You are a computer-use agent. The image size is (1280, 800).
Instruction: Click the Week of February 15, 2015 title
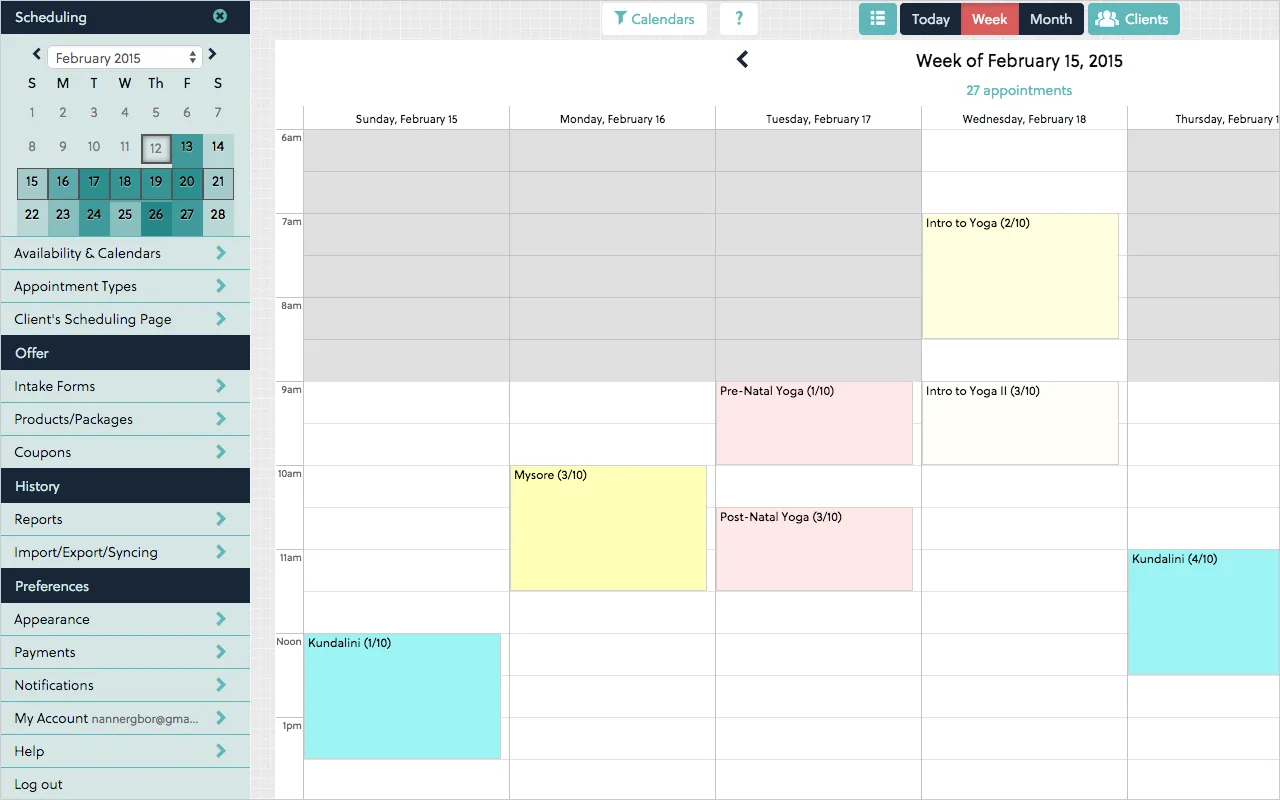point(1019,61)
